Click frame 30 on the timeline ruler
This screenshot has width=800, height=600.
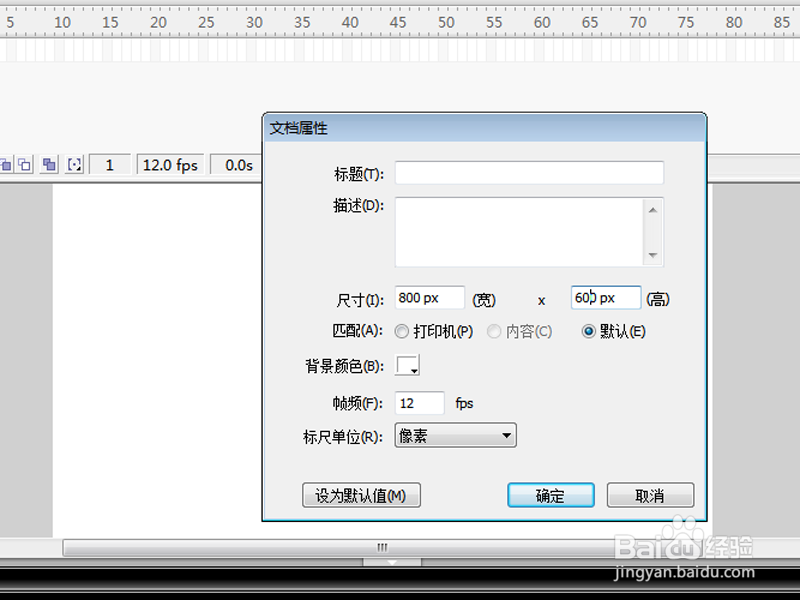click(254, 22)
